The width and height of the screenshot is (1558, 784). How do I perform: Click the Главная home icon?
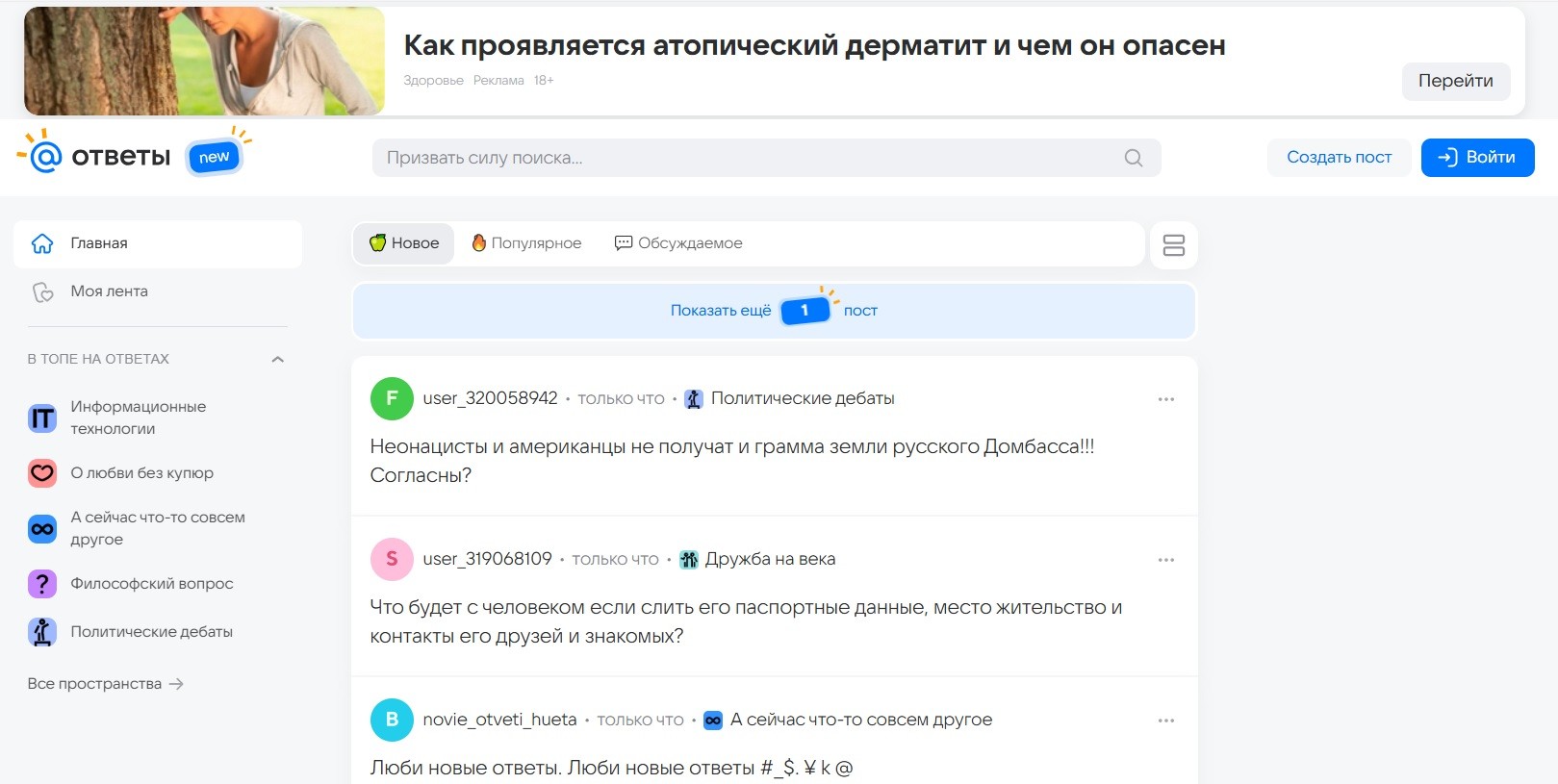pos(42,243)
